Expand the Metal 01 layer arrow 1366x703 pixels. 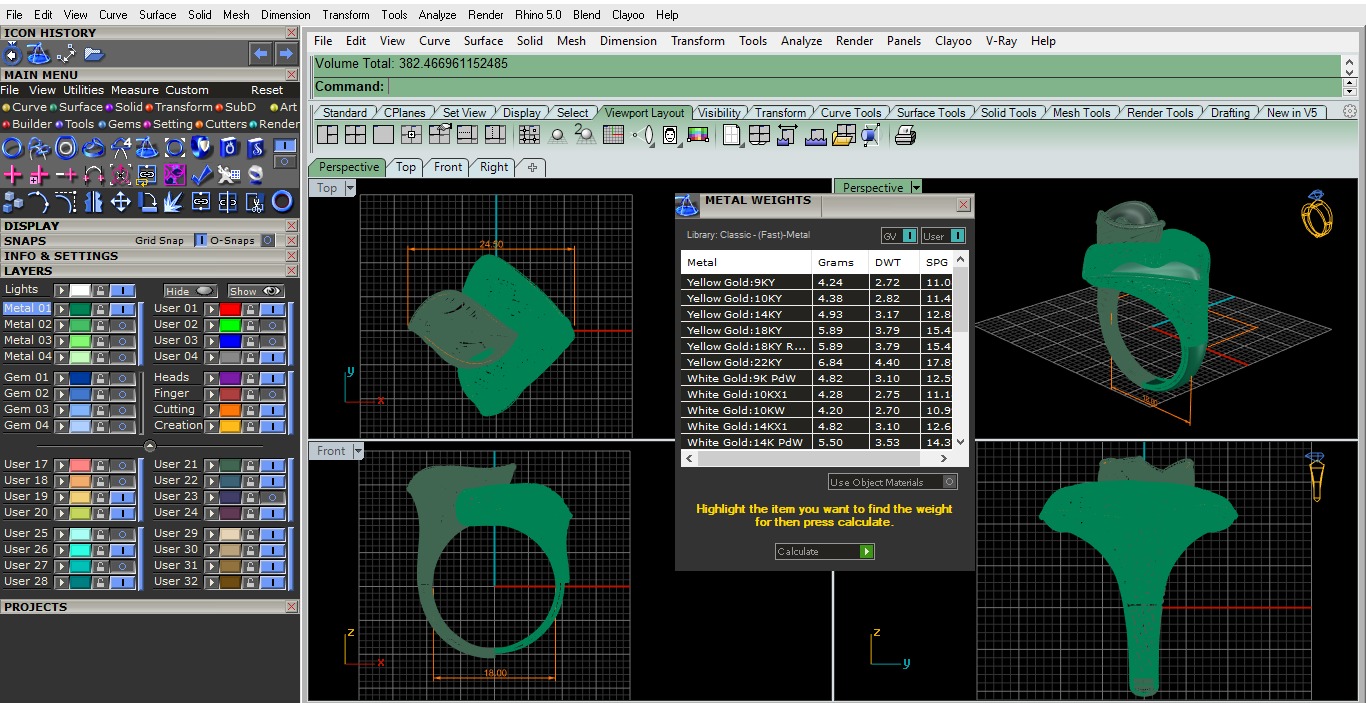click(61, 309)
